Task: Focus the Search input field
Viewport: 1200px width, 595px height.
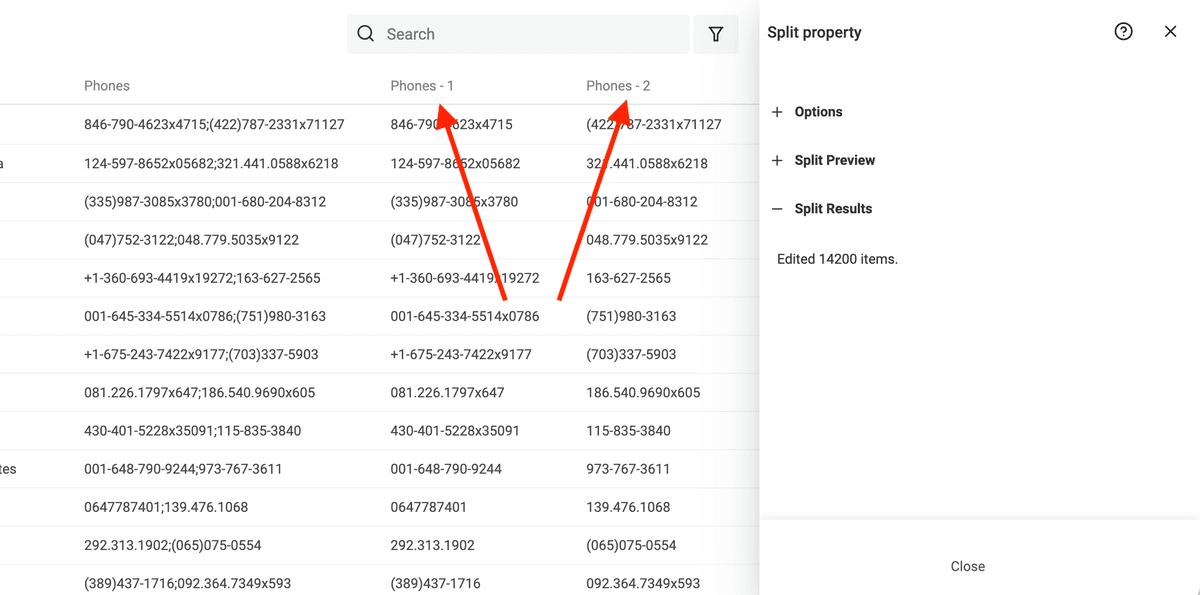Action: (518, 34)
